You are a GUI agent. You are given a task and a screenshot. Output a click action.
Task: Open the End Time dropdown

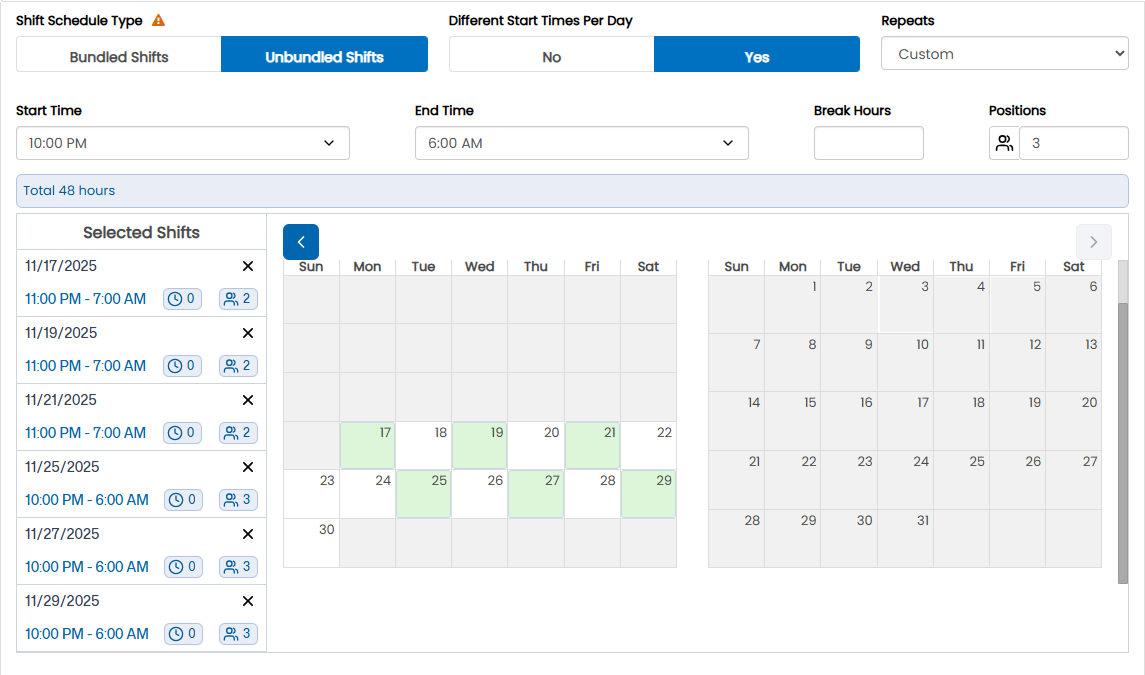(581, 143)
